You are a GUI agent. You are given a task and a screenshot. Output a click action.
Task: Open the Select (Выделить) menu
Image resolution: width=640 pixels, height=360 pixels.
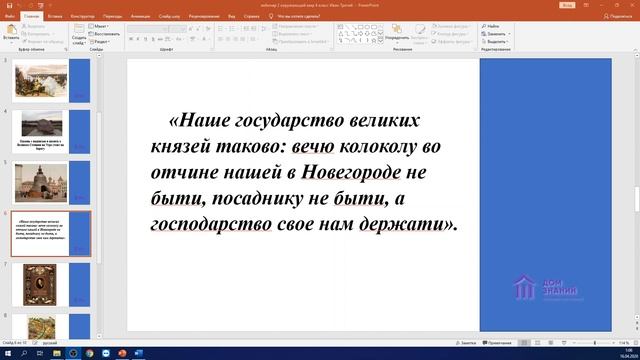[x=494, y=42]
